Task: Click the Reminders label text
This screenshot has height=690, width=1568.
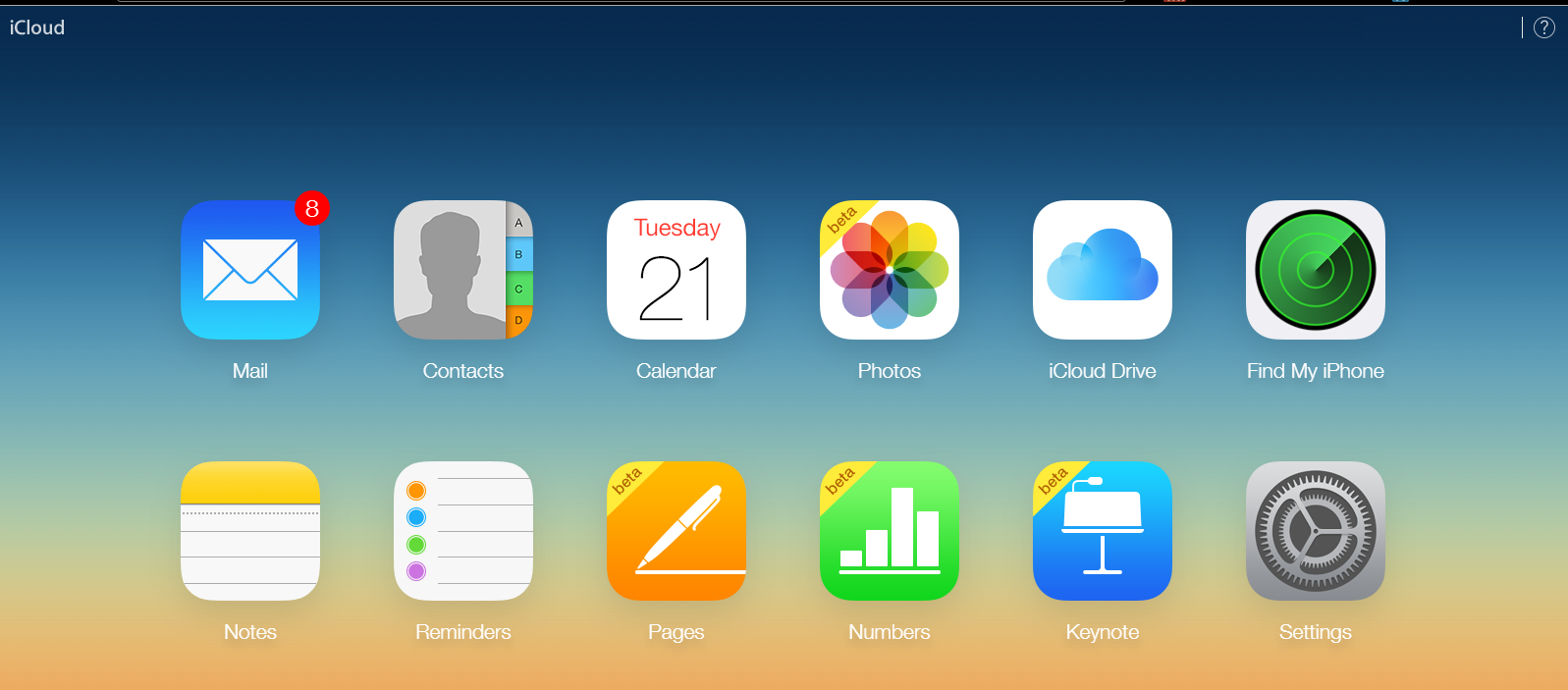Action: click(463, 632)
